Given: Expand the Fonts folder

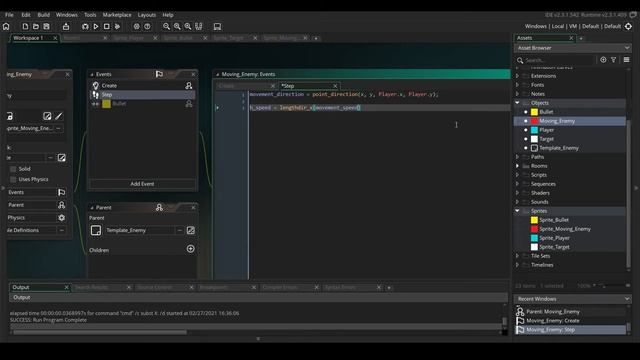Looking at the screenshot, I should [x=517, y=85].
